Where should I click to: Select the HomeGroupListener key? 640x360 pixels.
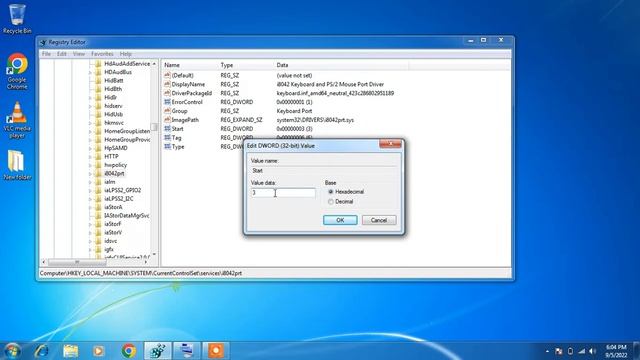[127, 131]
